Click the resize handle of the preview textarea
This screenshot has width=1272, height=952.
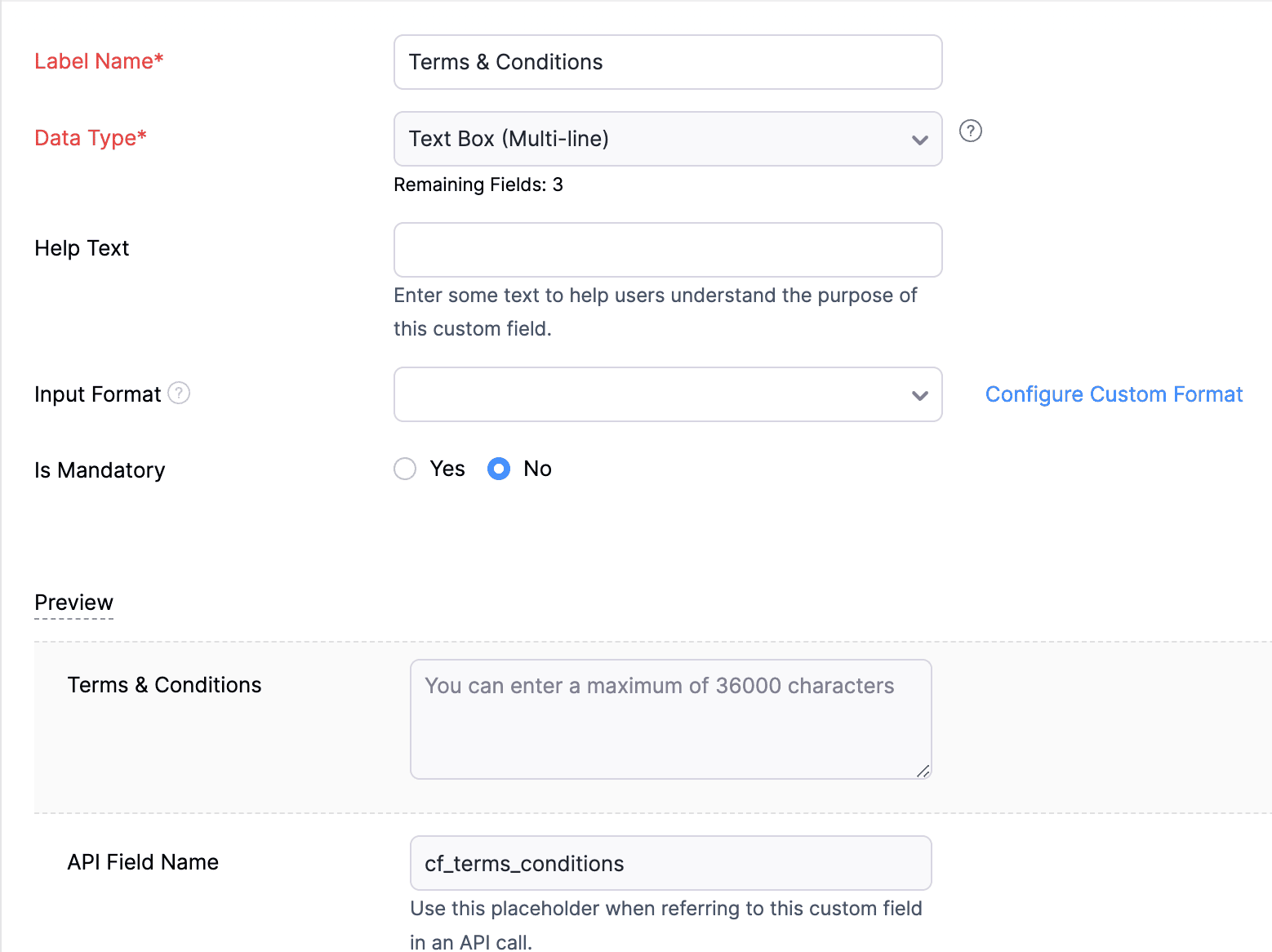pyautogui.click(x=923, y=771)
